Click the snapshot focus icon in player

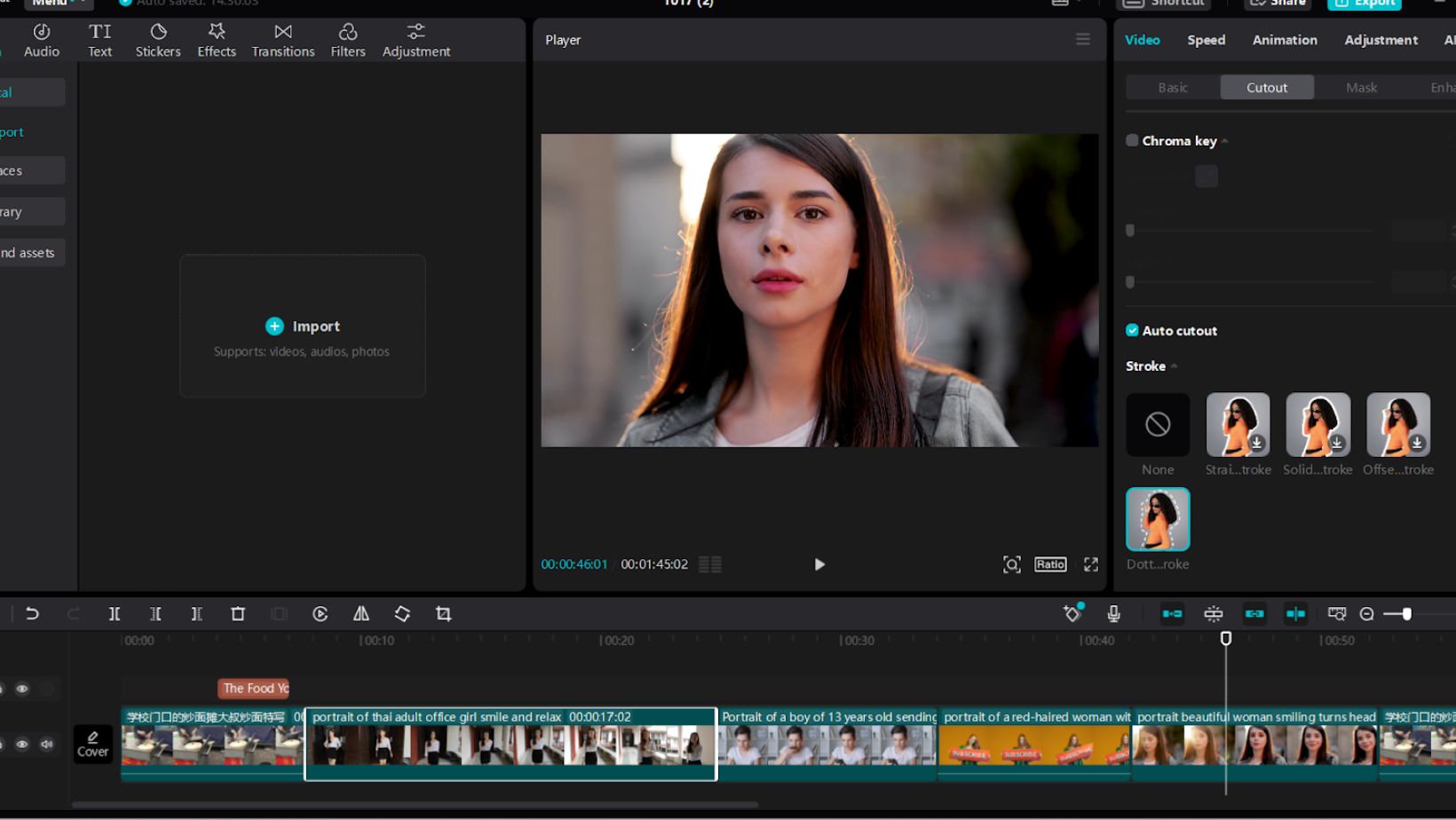(1012, 564)
